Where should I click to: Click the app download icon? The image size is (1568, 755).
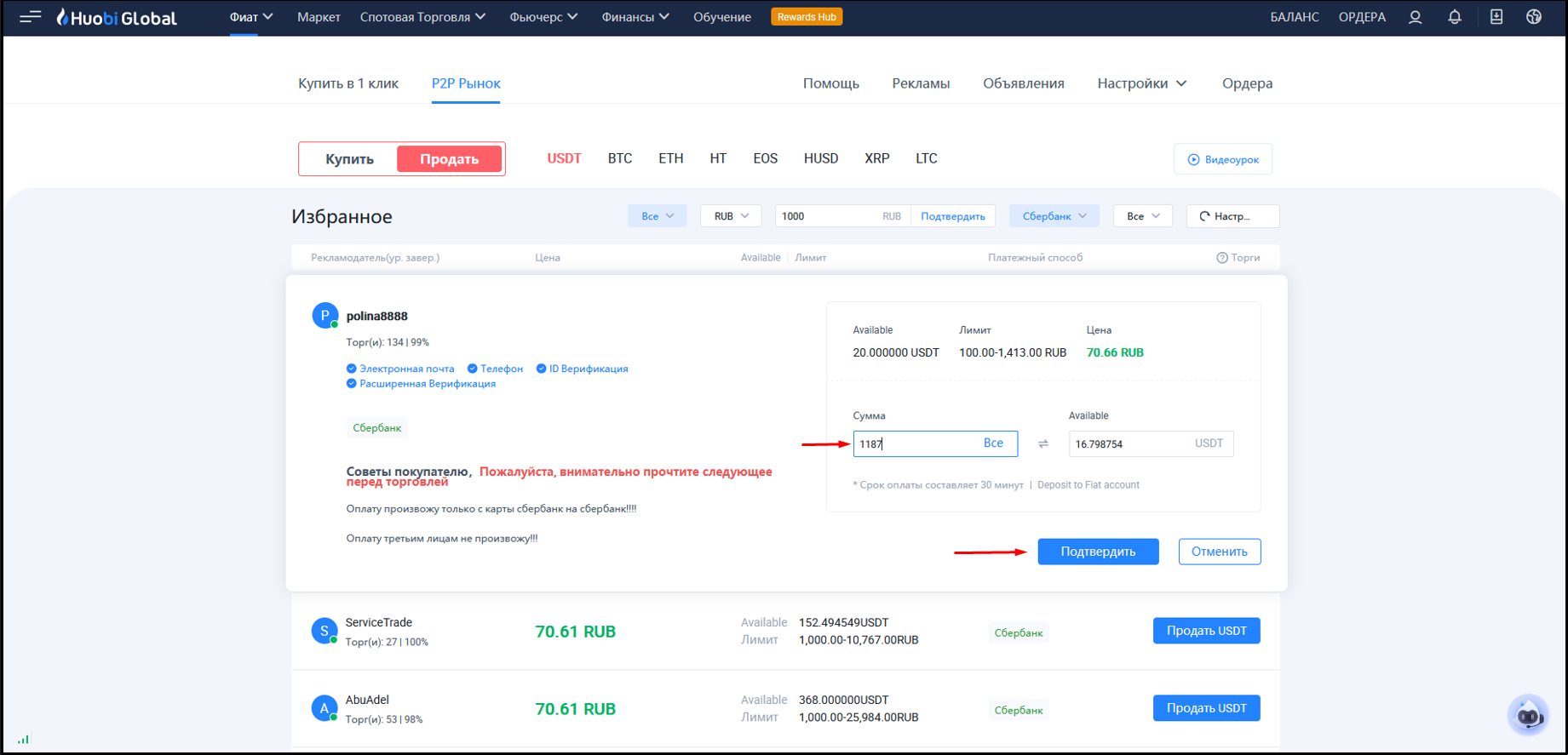pyautogui.click(x=1496, y=17)
